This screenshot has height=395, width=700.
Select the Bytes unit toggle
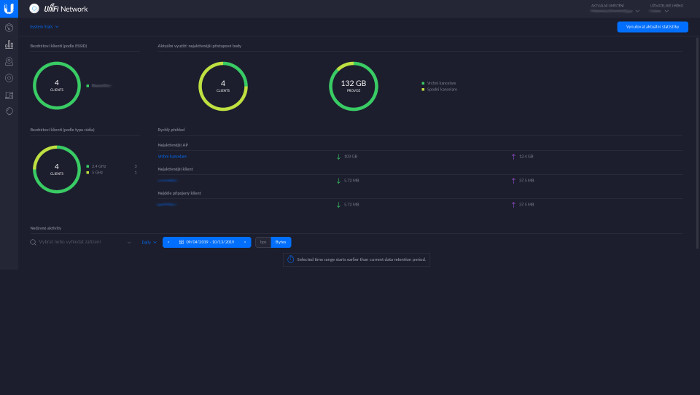[281, 242]
